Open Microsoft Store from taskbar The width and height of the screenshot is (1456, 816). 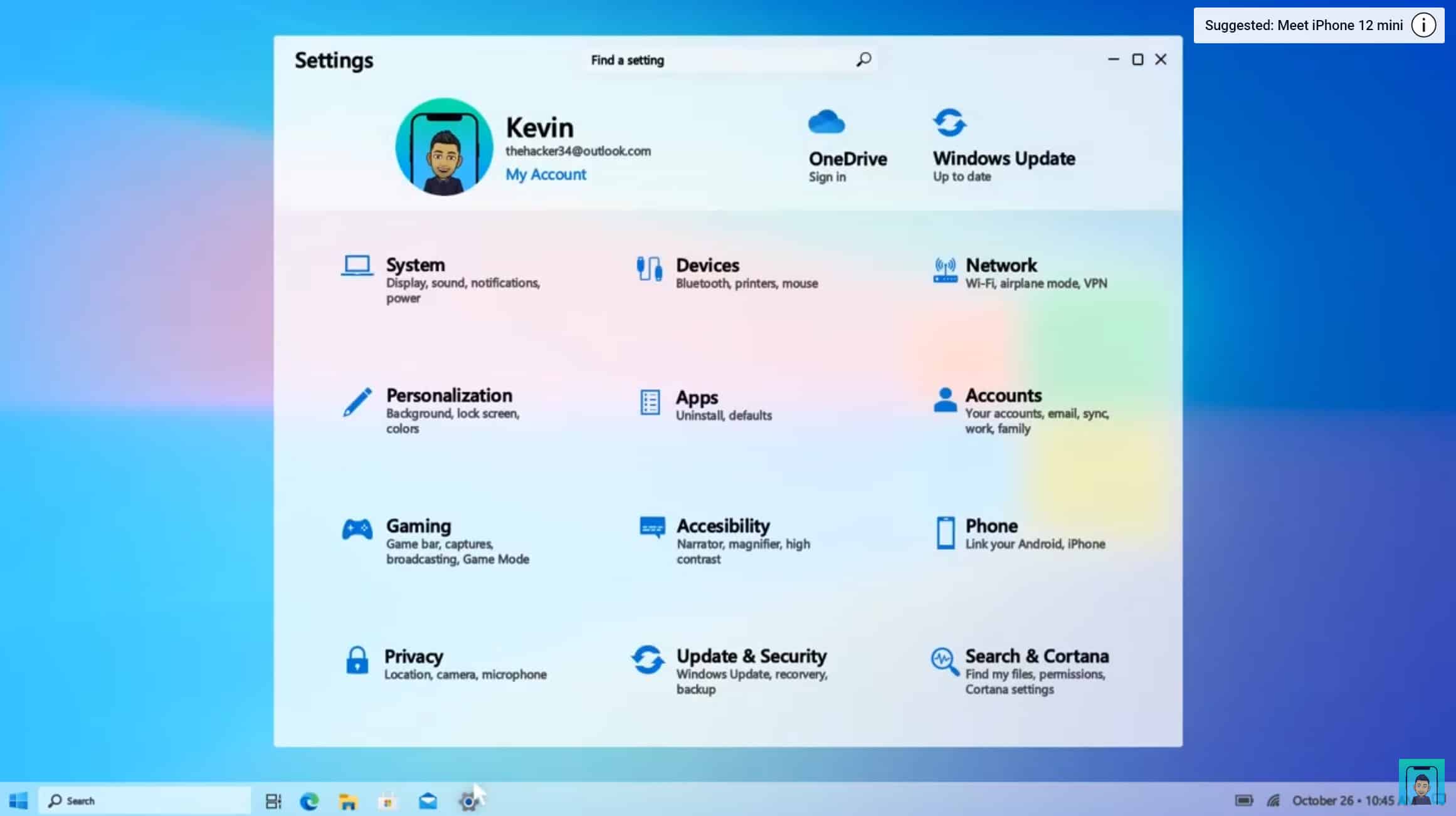[x=388, y=801]
